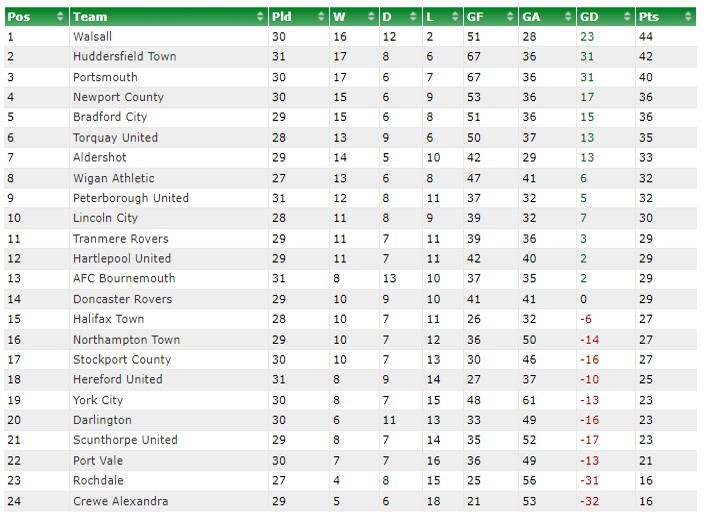Select the Team column header

point(169,17)
